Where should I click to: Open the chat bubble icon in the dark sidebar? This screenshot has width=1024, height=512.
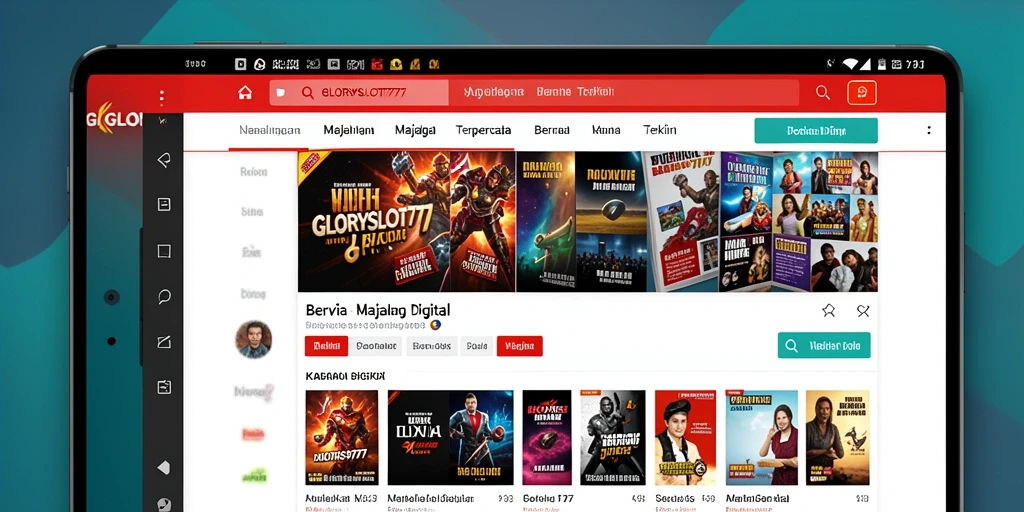point(165,297)
